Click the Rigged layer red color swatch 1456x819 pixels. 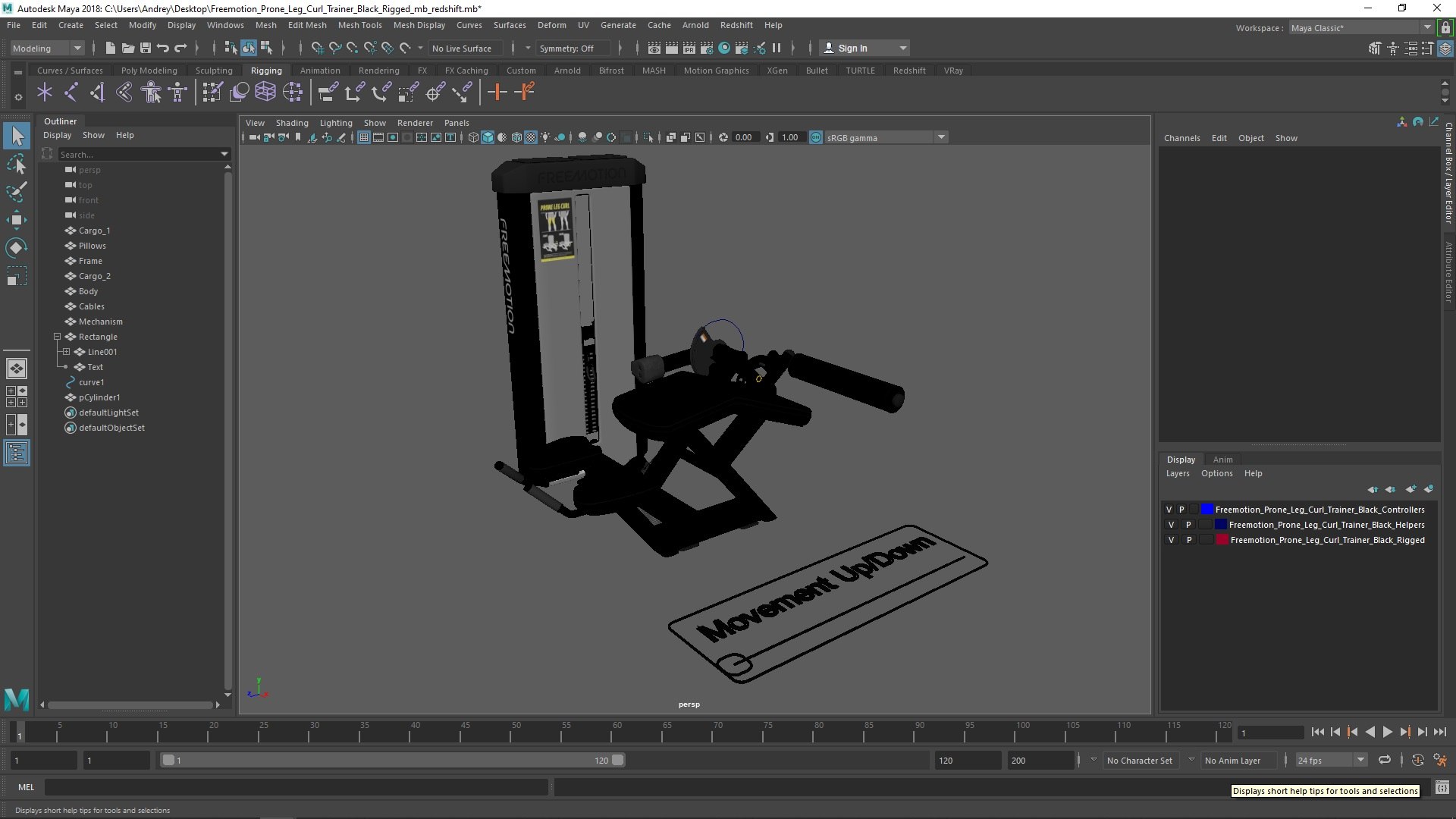[1222, 540]
